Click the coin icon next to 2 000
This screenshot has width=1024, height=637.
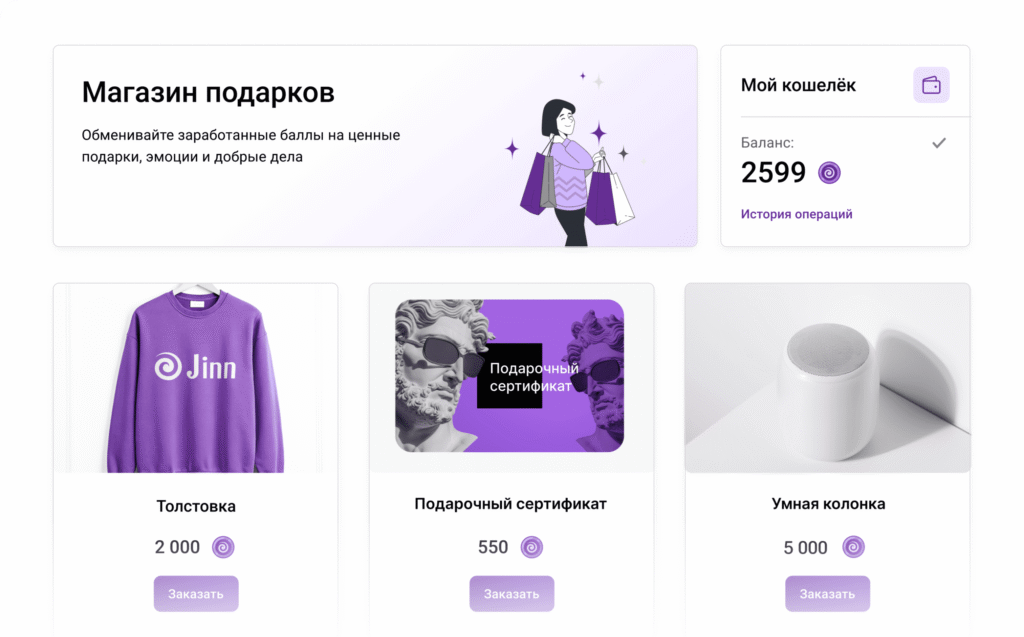(x=223, y=547)
